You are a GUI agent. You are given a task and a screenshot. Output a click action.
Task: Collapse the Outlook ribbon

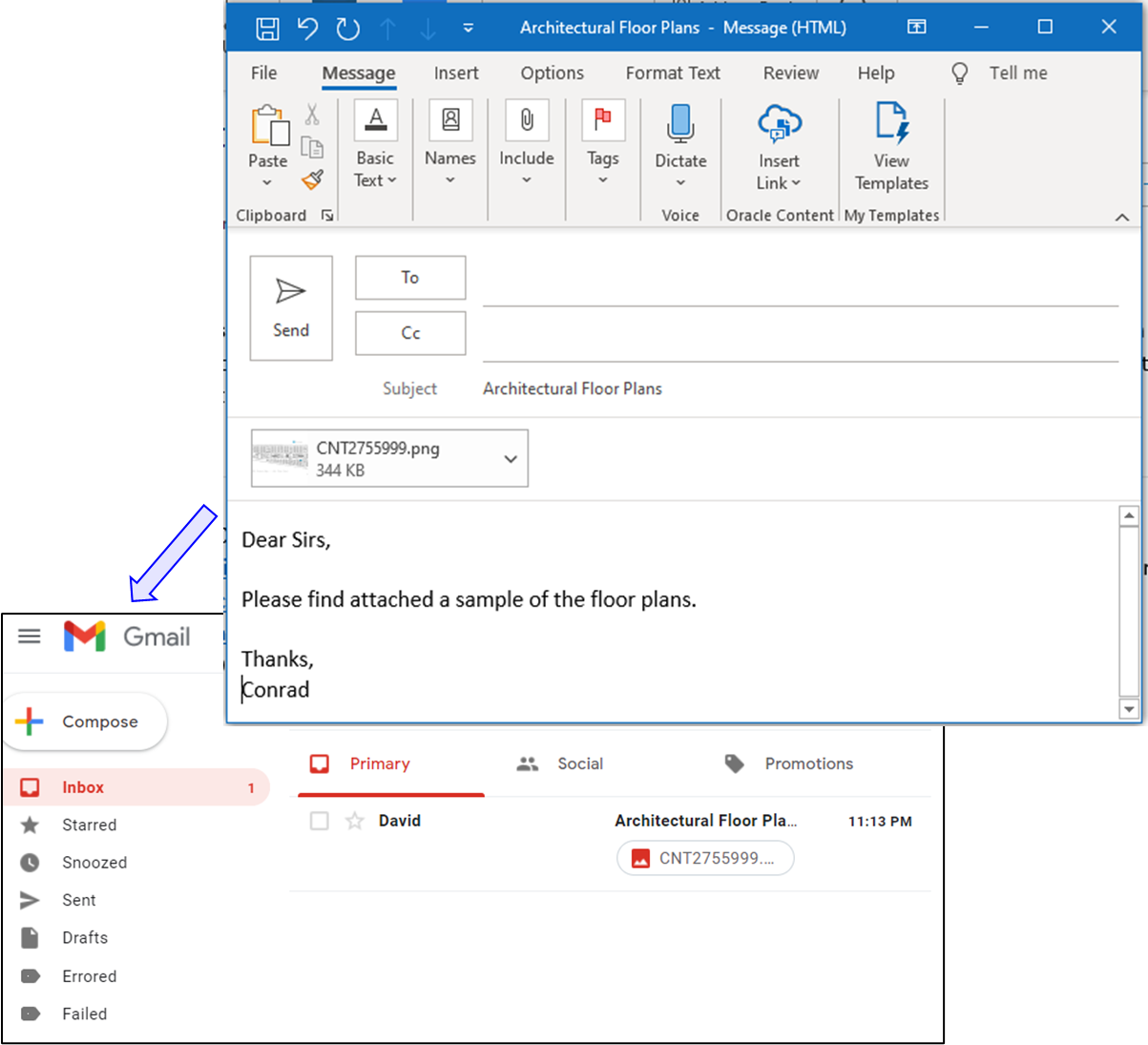[1122, 216]
